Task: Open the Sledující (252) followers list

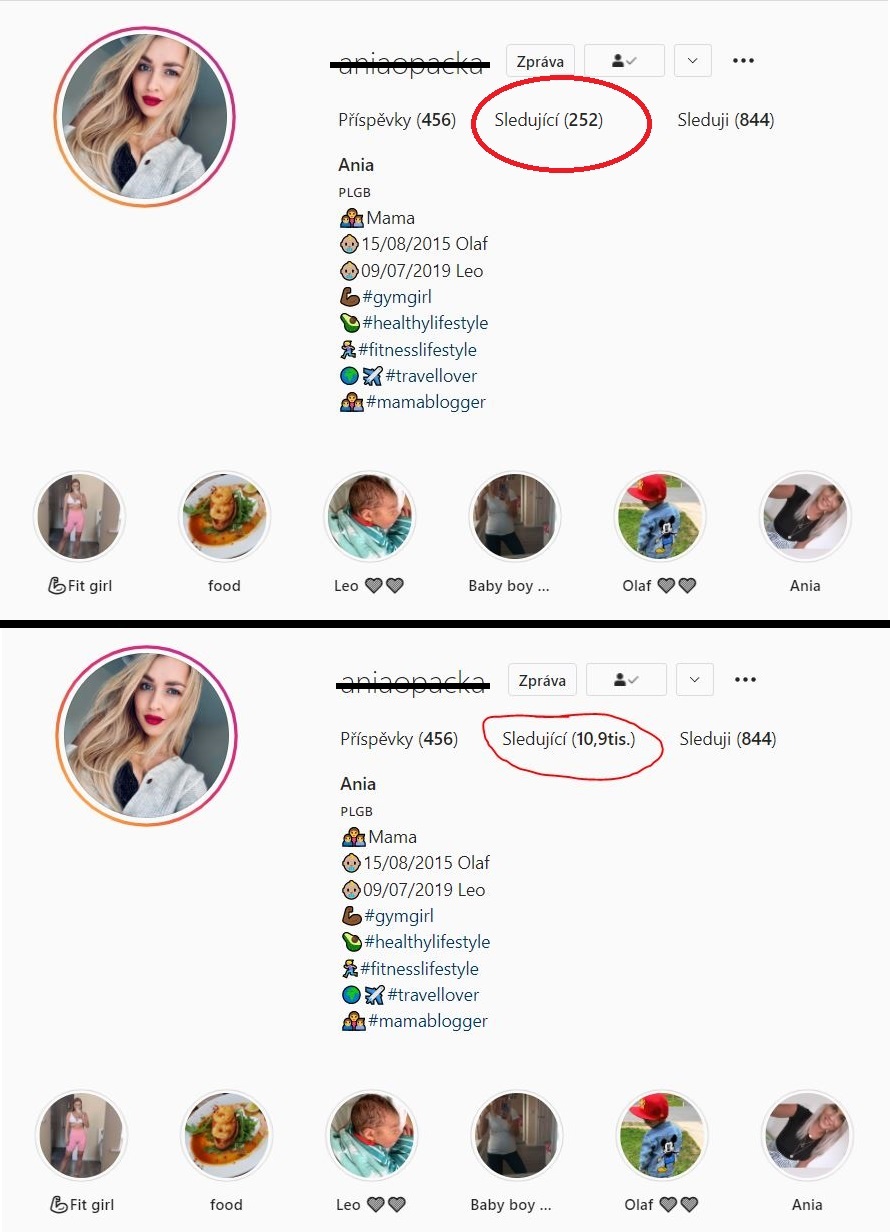Action: coord(549,120)
